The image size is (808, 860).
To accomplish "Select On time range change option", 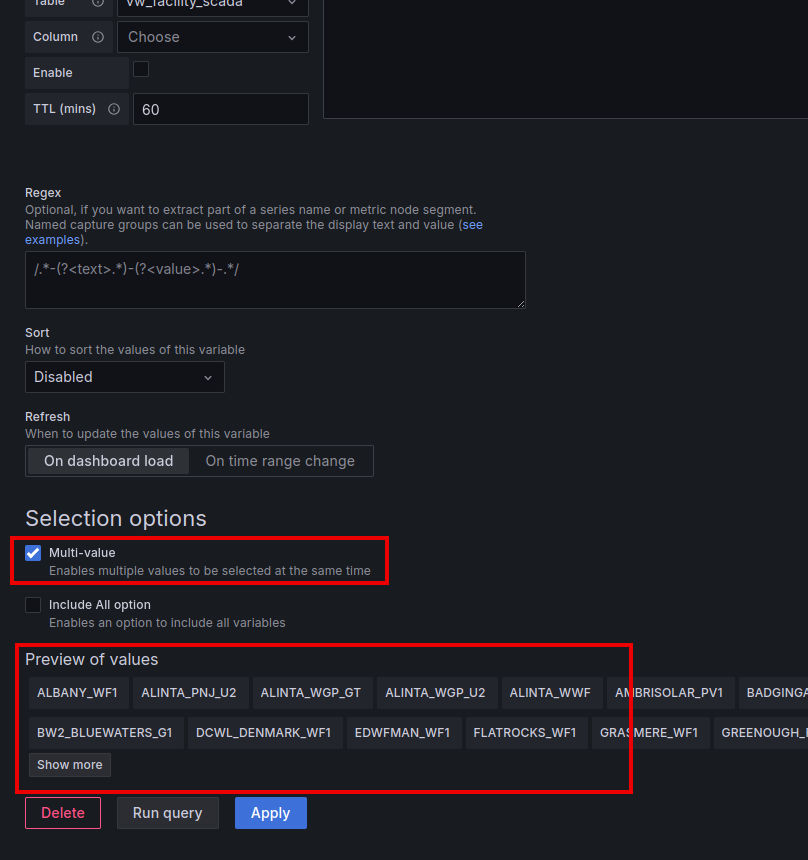I will click(280, 461).
